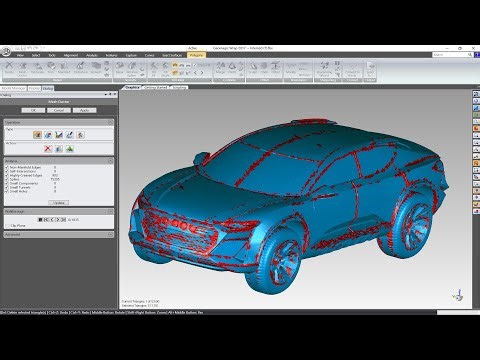Image resolution: width=480 pixels, height=360 pixels.
Task: Click the Shell tool in Offset group
Action: point(264,68)
